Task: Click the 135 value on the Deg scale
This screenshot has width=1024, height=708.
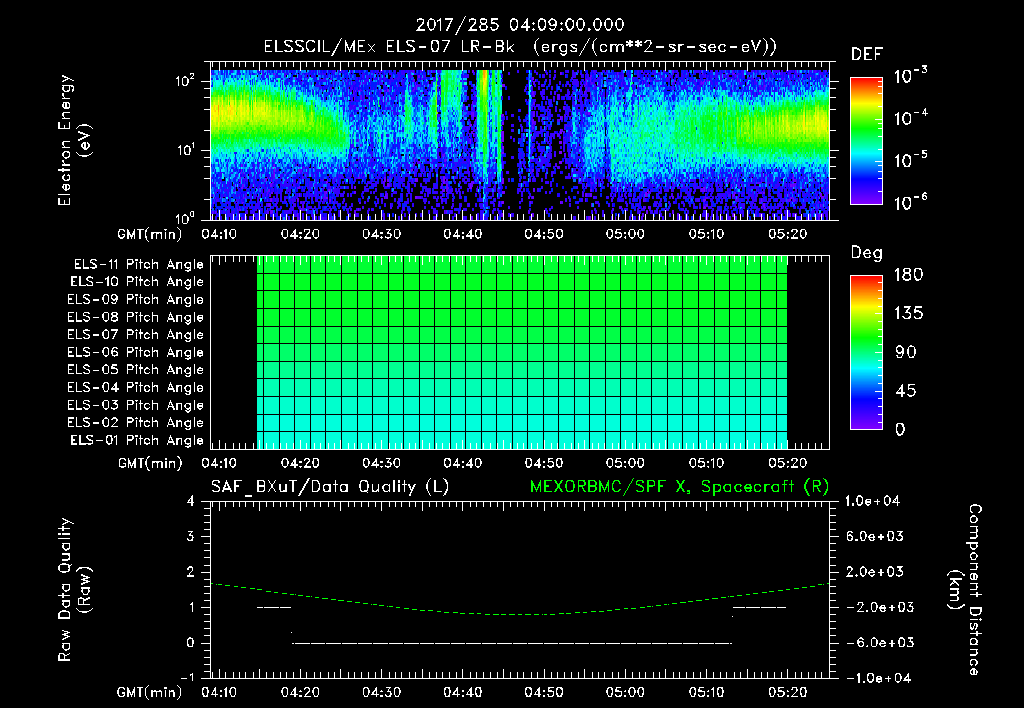Action: point(908,314)
